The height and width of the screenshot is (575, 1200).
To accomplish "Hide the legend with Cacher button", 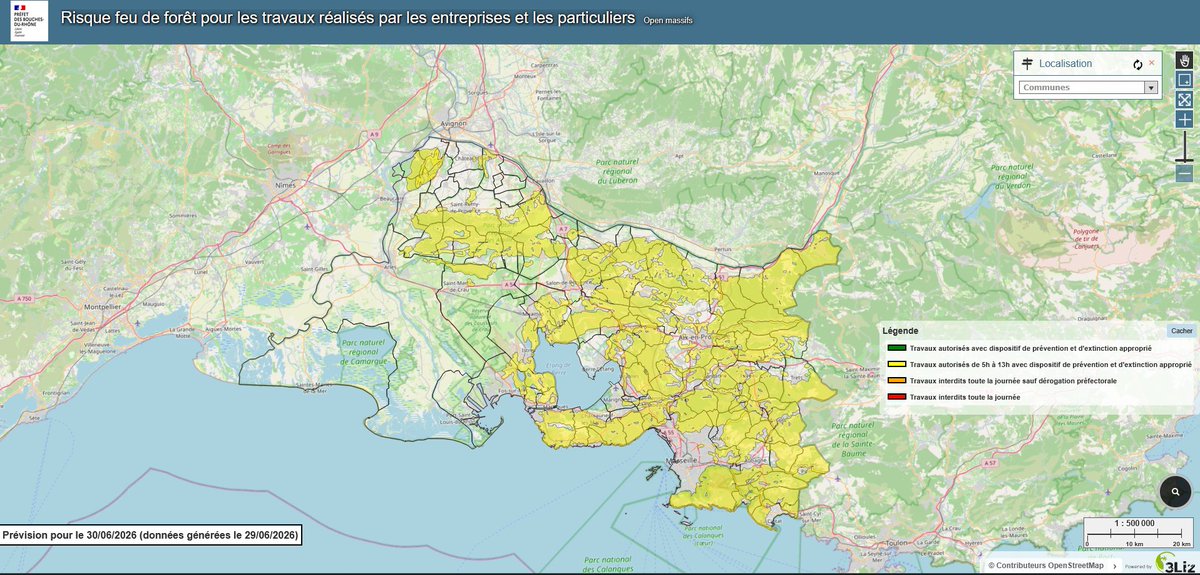I will [x=1181, y=331].
